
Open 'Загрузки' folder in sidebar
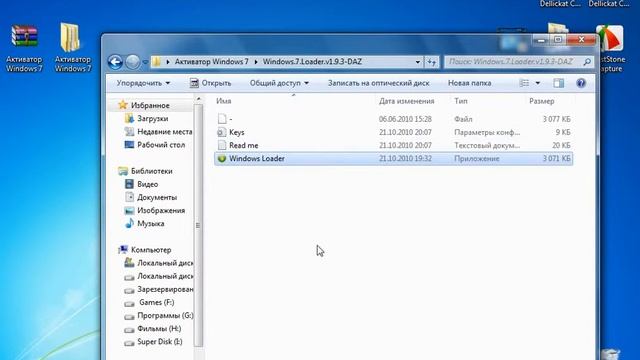coord(153,118)
